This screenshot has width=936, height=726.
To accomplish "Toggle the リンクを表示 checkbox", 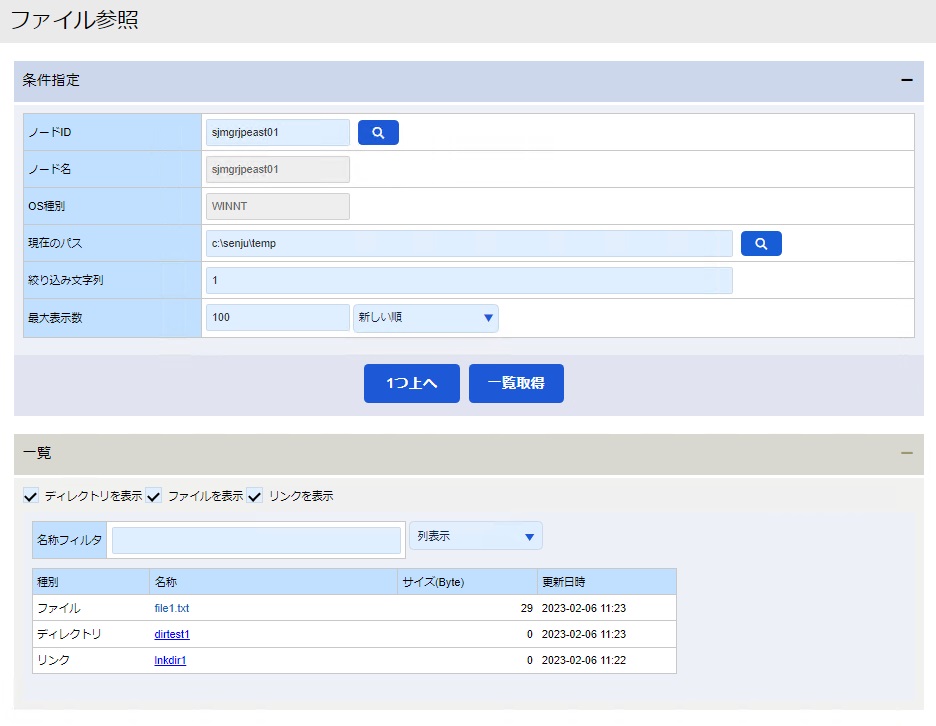I will tap(255, 496).
